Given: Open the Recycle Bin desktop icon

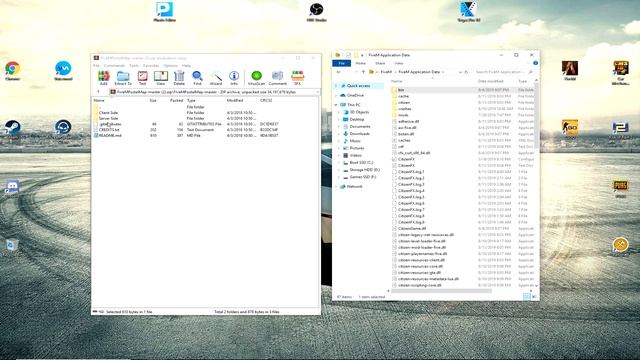Looking at the screenshot, I should (12, 245).
